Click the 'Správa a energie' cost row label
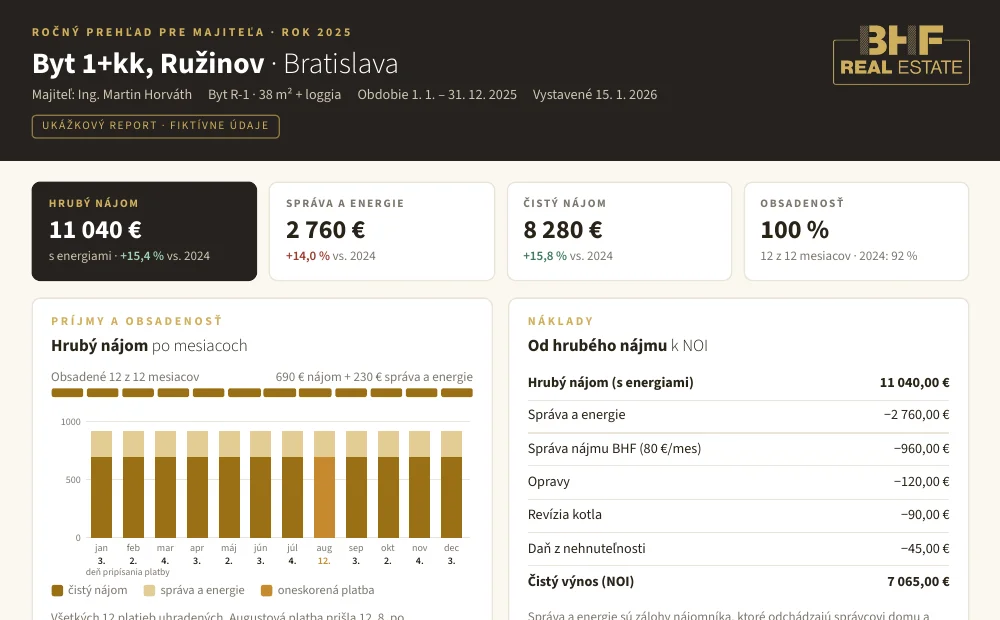 tap(577, 415)
